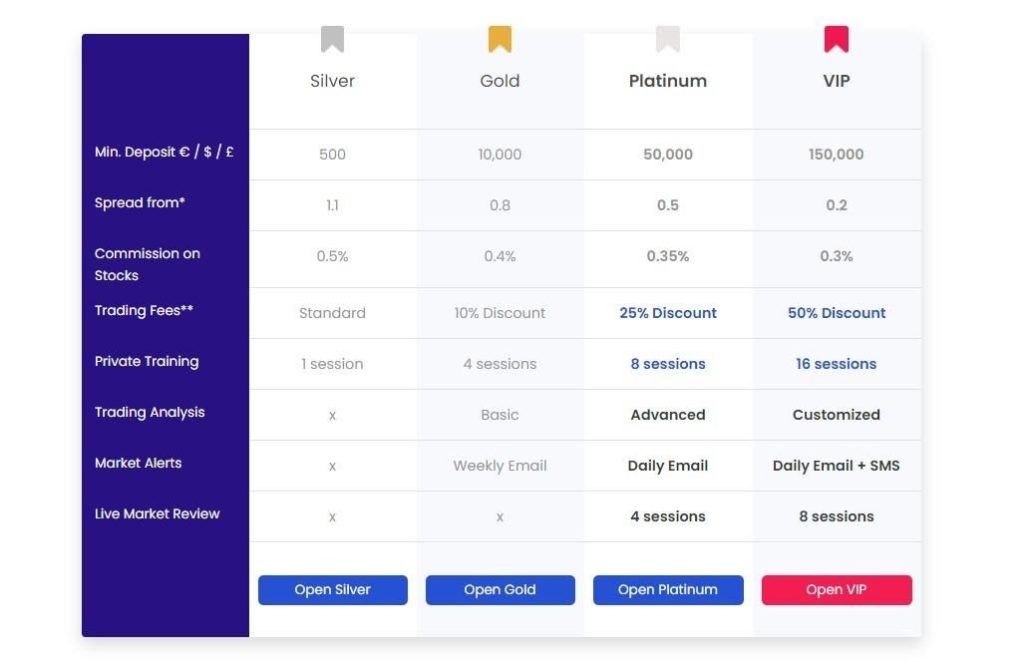Screen dimensions: 1024x665
Task: Select the Silver plan heading
Action: (x=332, y=81)
